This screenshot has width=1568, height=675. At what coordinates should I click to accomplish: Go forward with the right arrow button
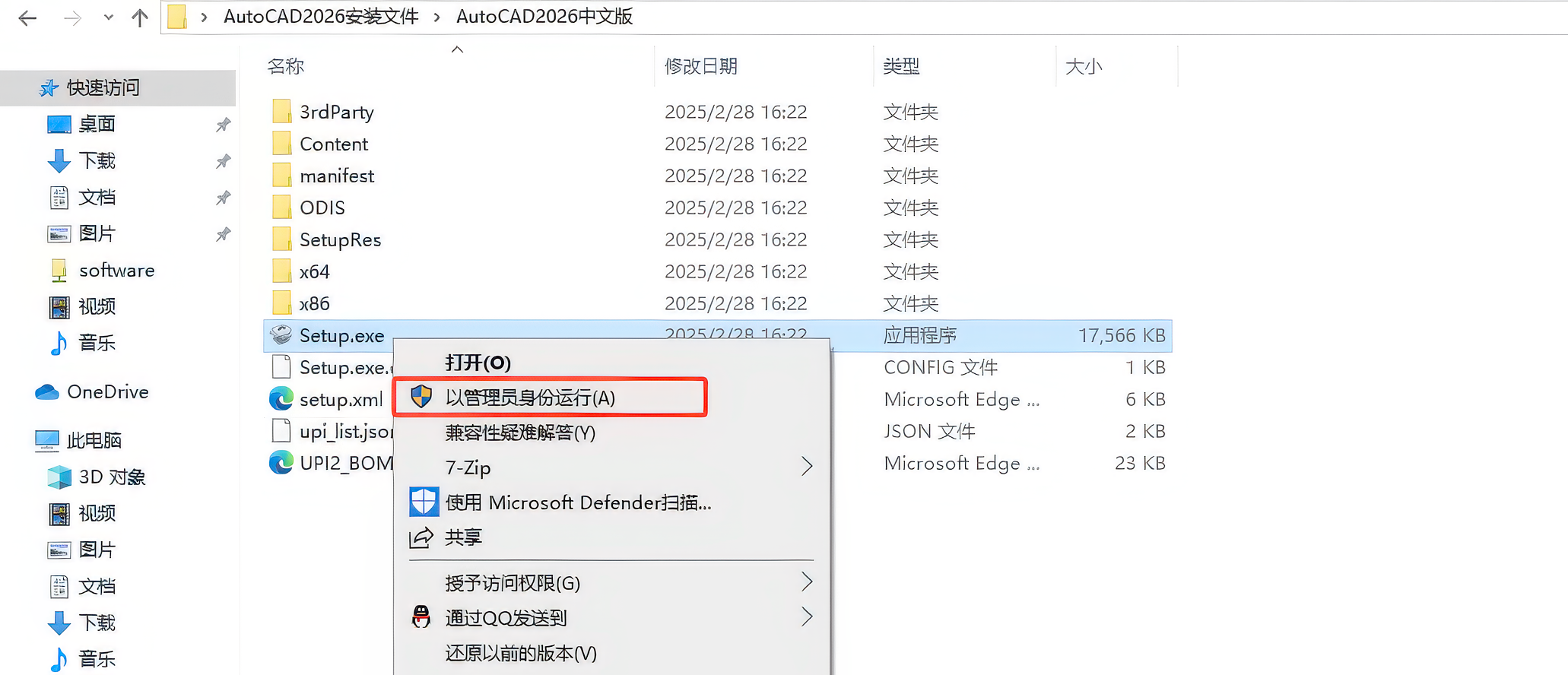[x=72, y=18]
